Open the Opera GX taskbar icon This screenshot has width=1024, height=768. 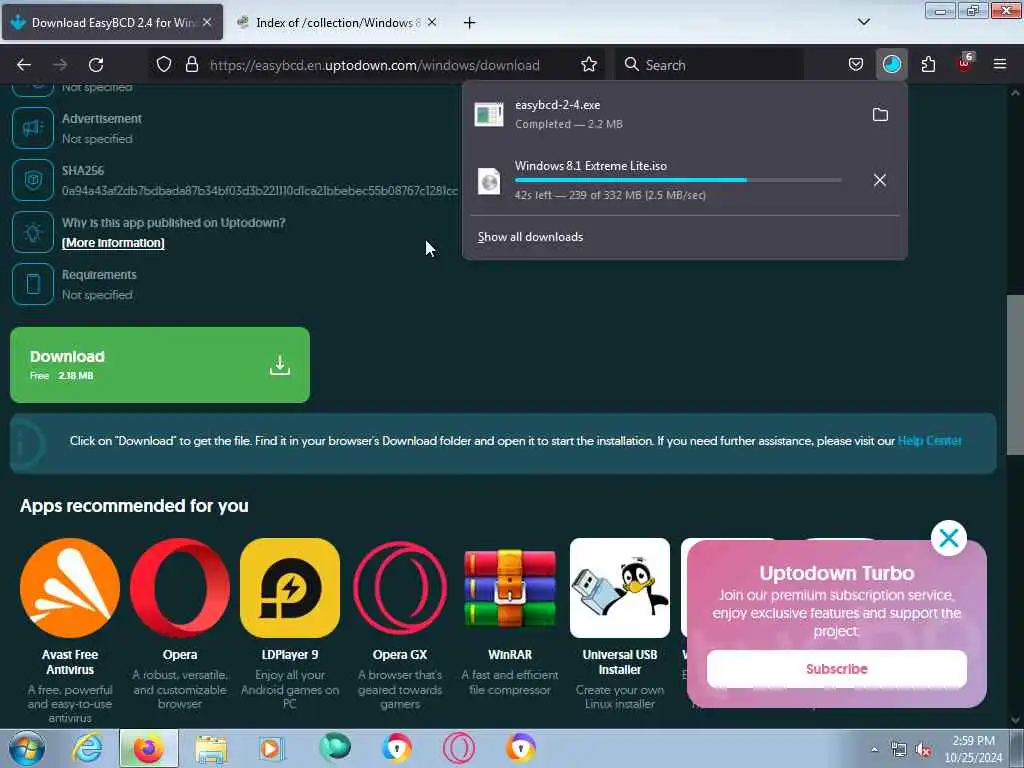[x=458, y=748]
